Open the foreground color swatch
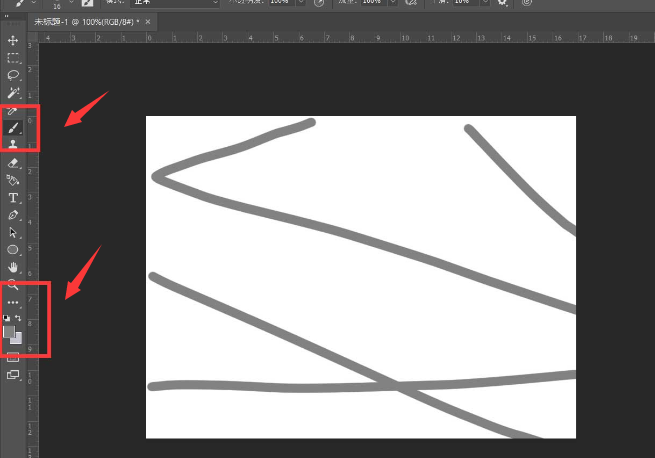 pyautogui.click(x=9, y=331)
